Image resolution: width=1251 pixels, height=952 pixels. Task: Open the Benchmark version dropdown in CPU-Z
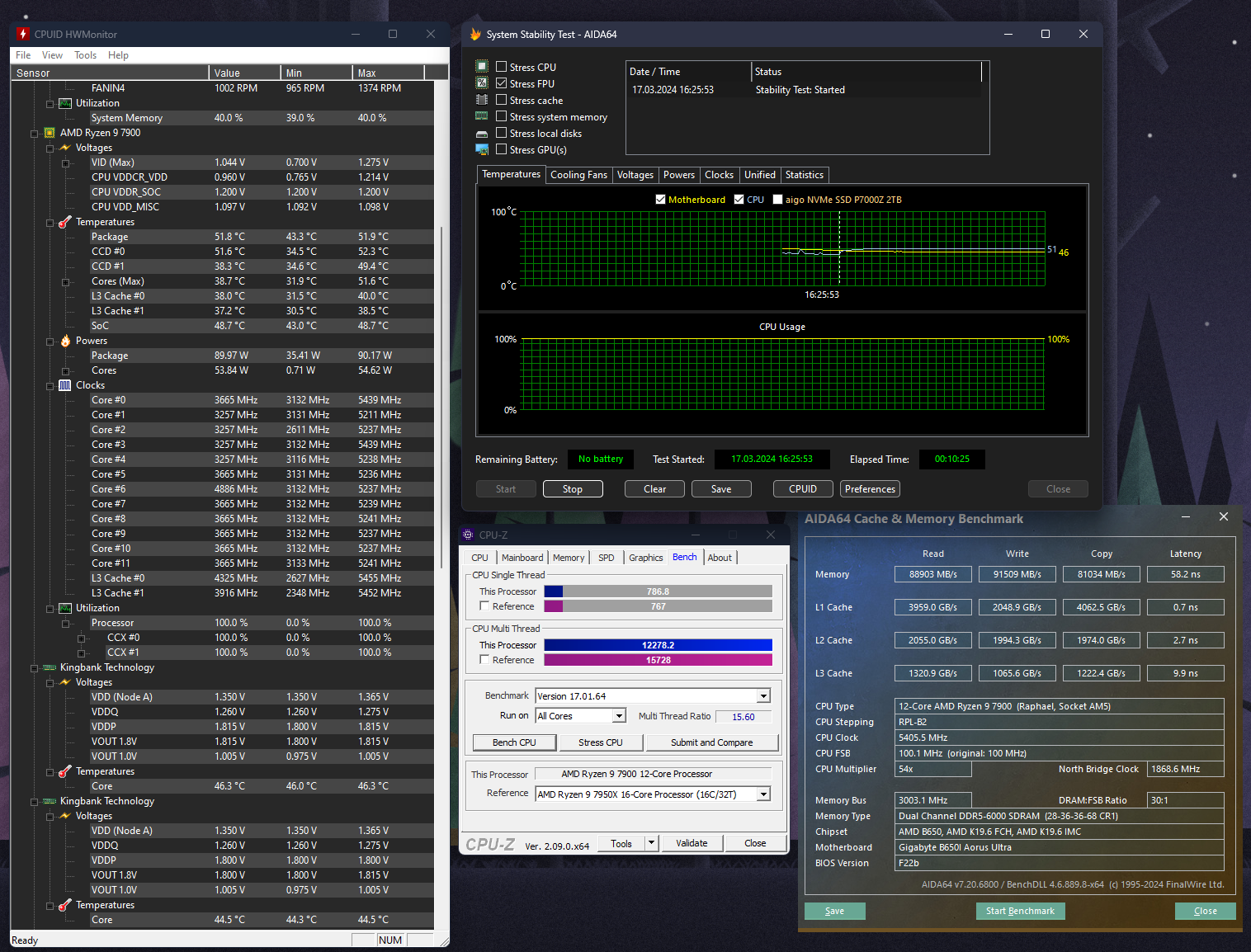click(763, 696)
